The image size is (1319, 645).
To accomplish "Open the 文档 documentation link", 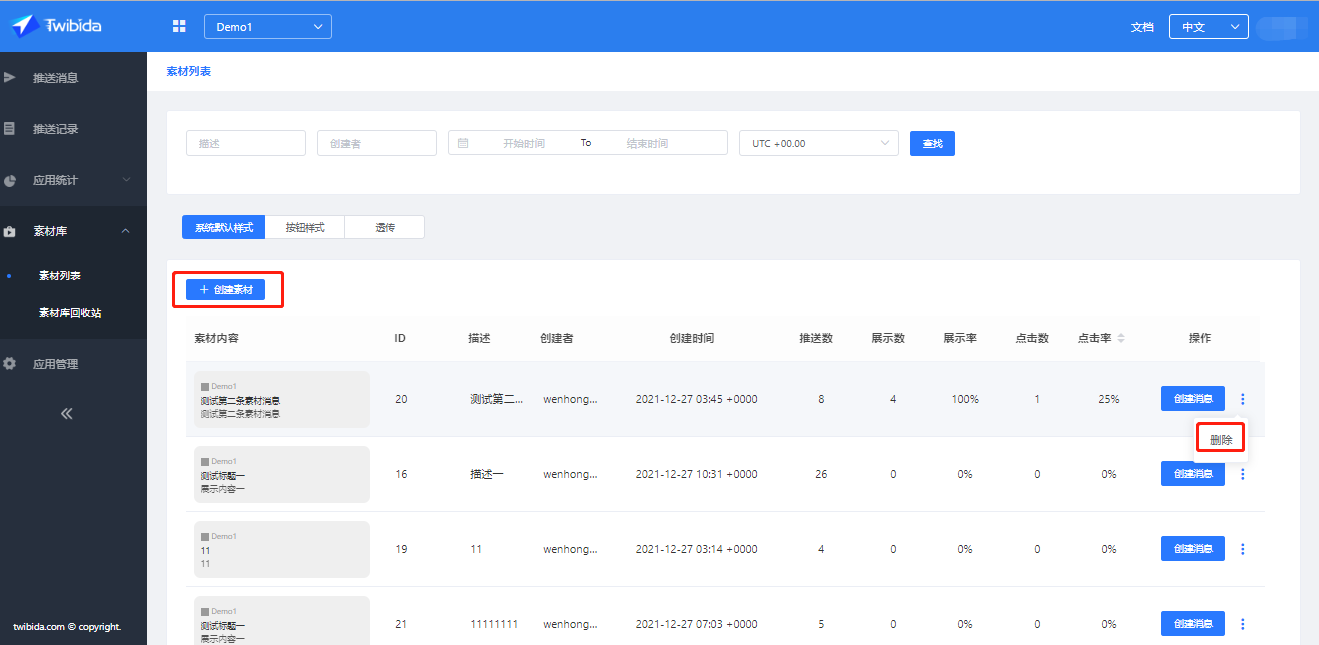I will (x=1142, y=27).
